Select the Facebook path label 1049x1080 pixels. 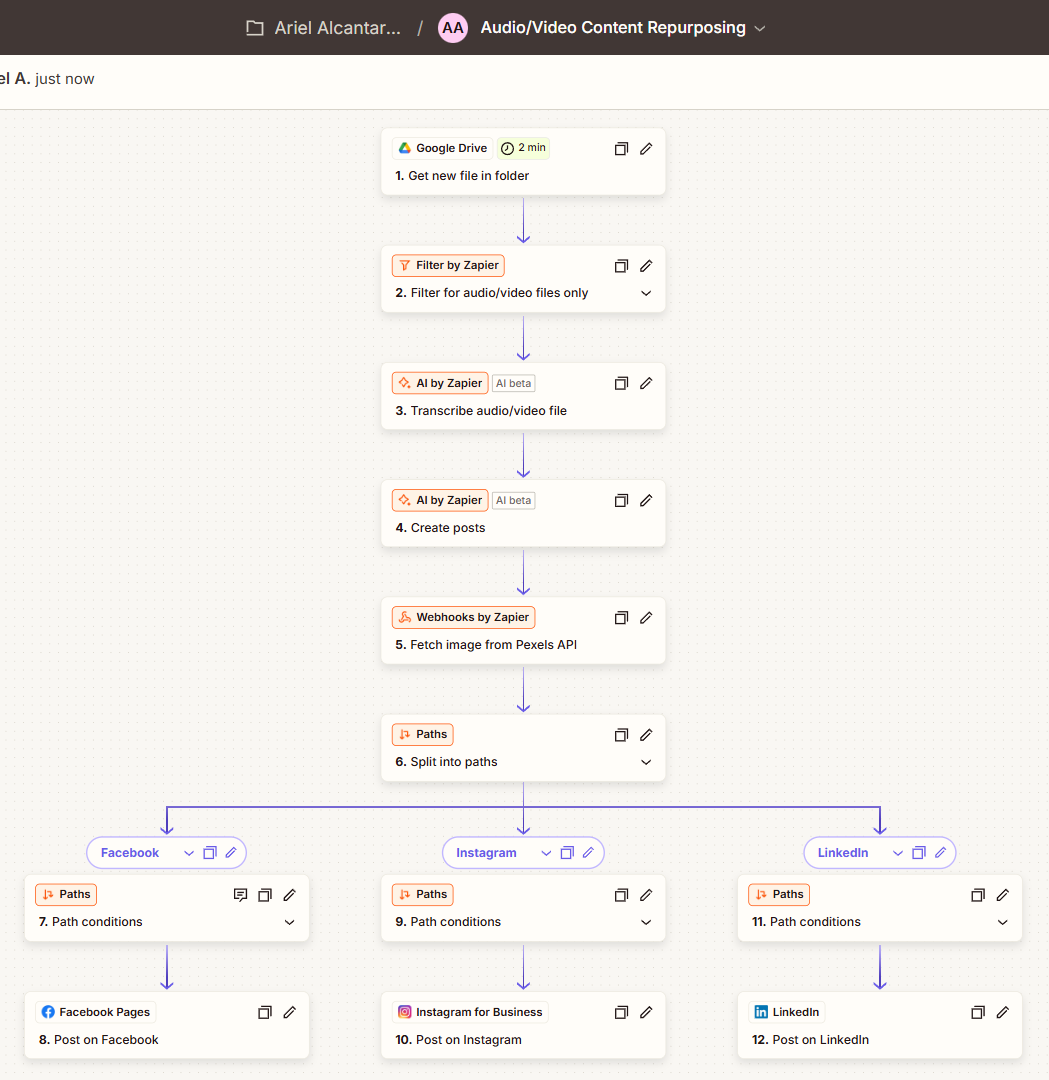click(130, 853)
